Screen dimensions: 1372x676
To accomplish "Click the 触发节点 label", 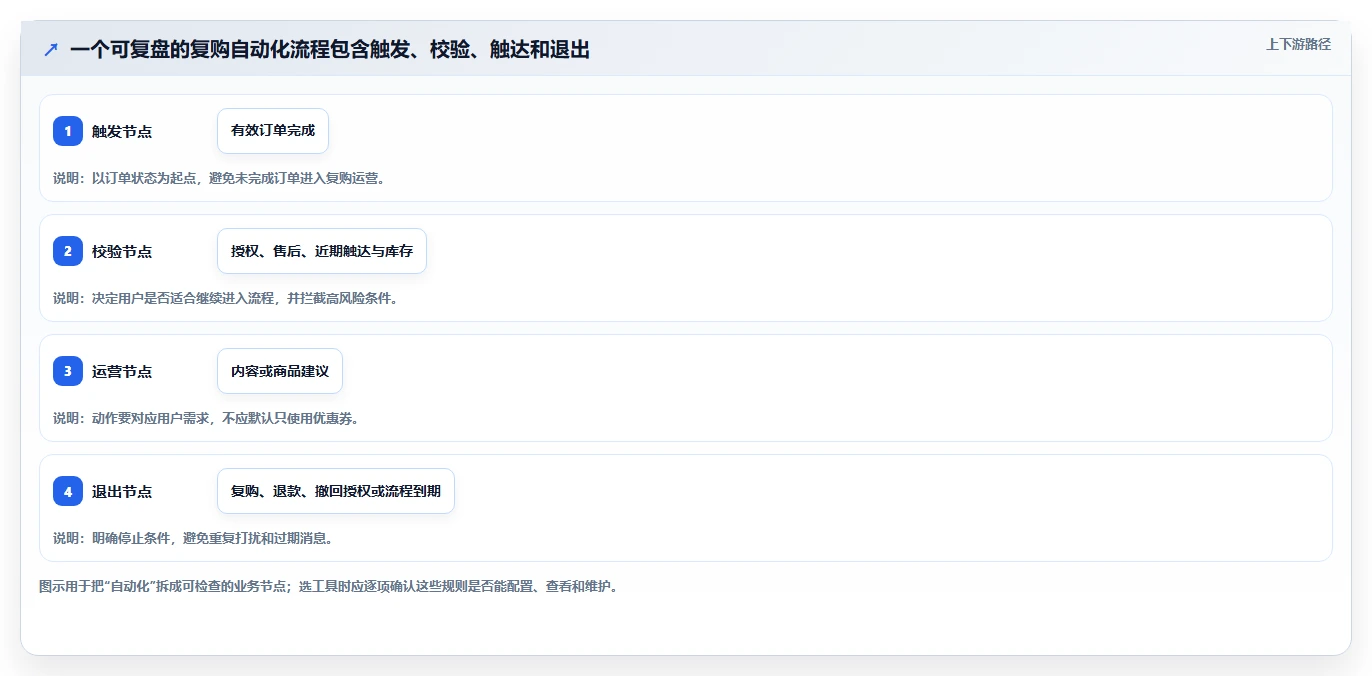I will [x=122, y=131].
